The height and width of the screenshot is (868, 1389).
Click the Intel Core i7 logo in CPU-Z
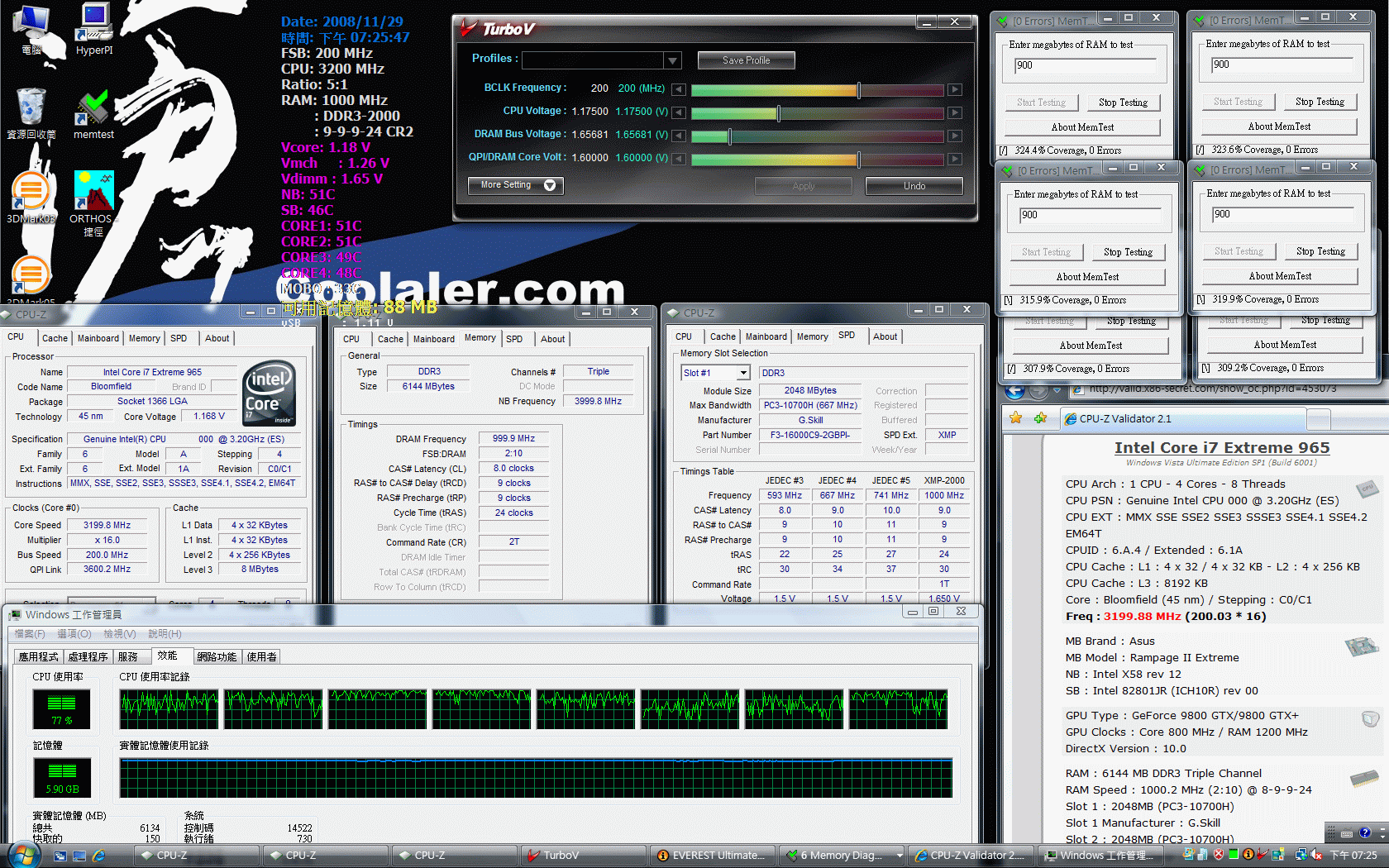[x=270, y=393]
